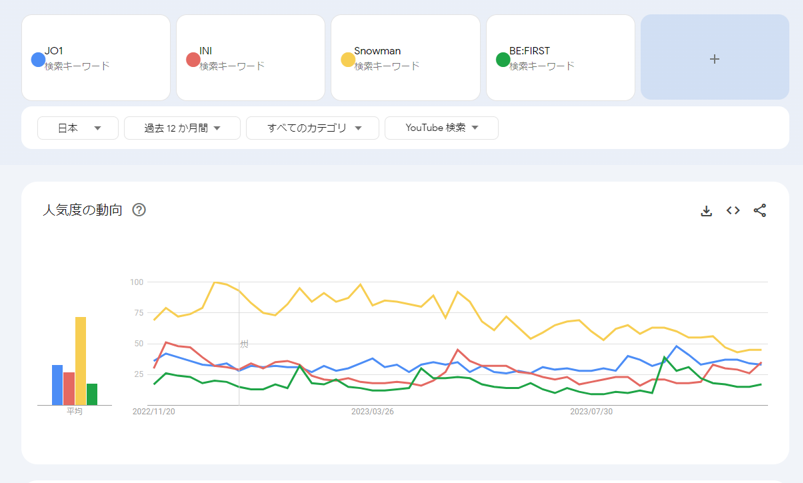
Task: Click the 平均 label under bars
Action: (x=74, y=411)
